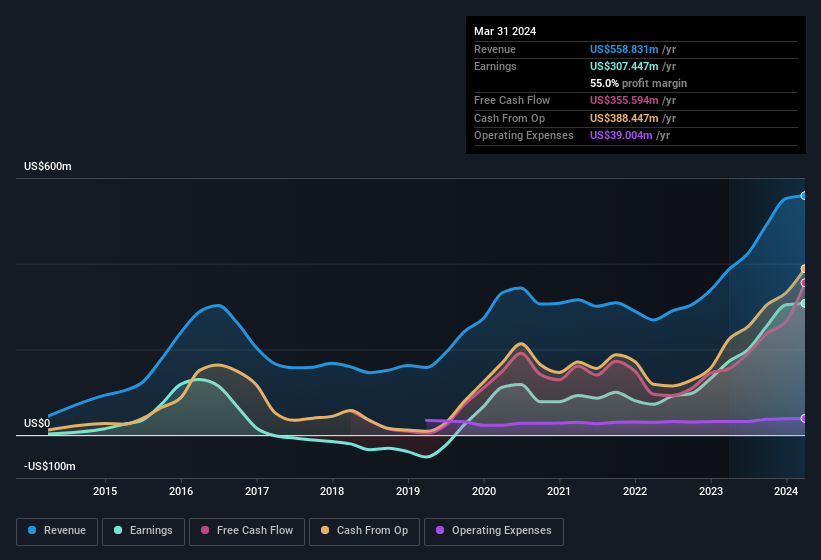Click the blue Revenue legend dot
Screen dimensions: 821x560
pyautogui.click(x=33, y=530)
